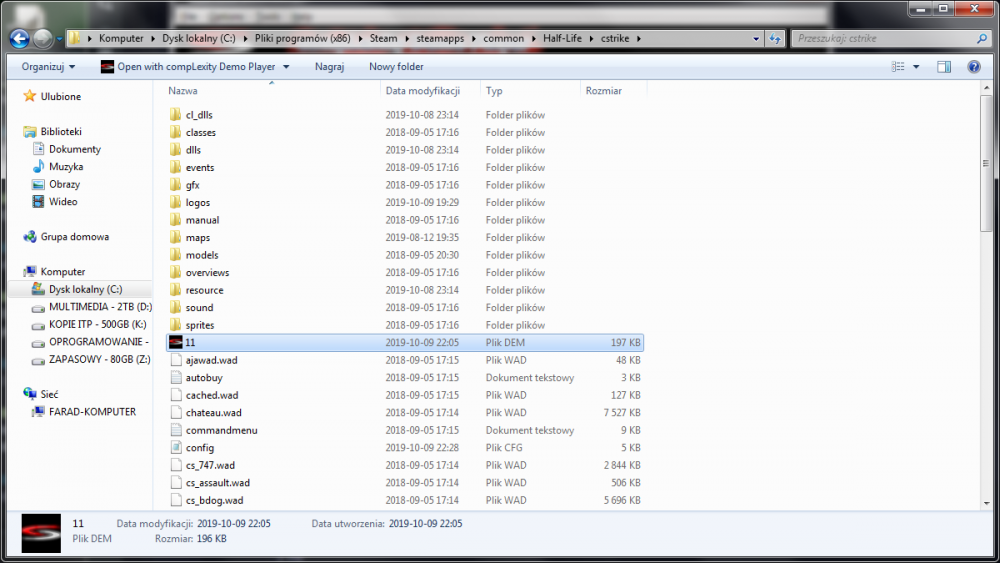Click the Back navigation arrow
The image size is (1000, 563).
(20, 39)
